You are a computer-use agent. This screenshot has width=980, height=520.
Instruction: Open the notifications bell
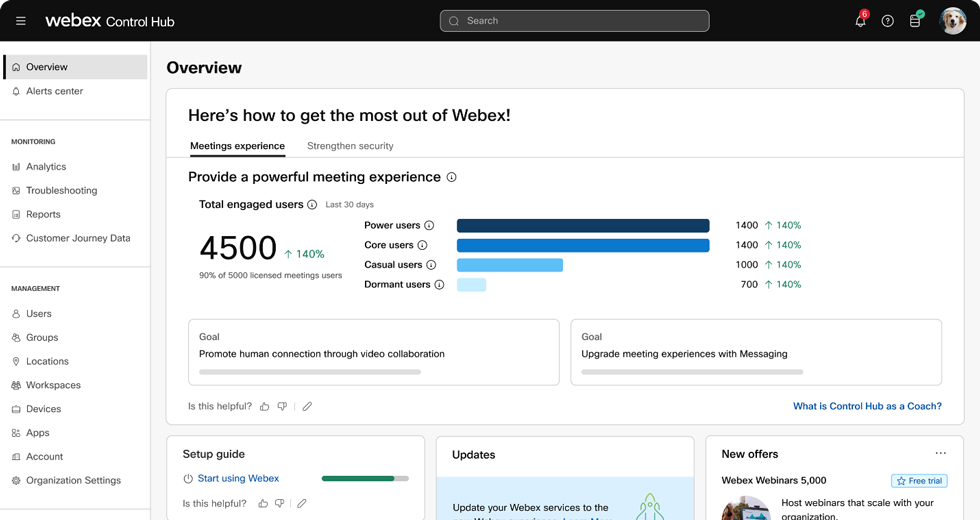pyautogui.click(x=861, y=21)
